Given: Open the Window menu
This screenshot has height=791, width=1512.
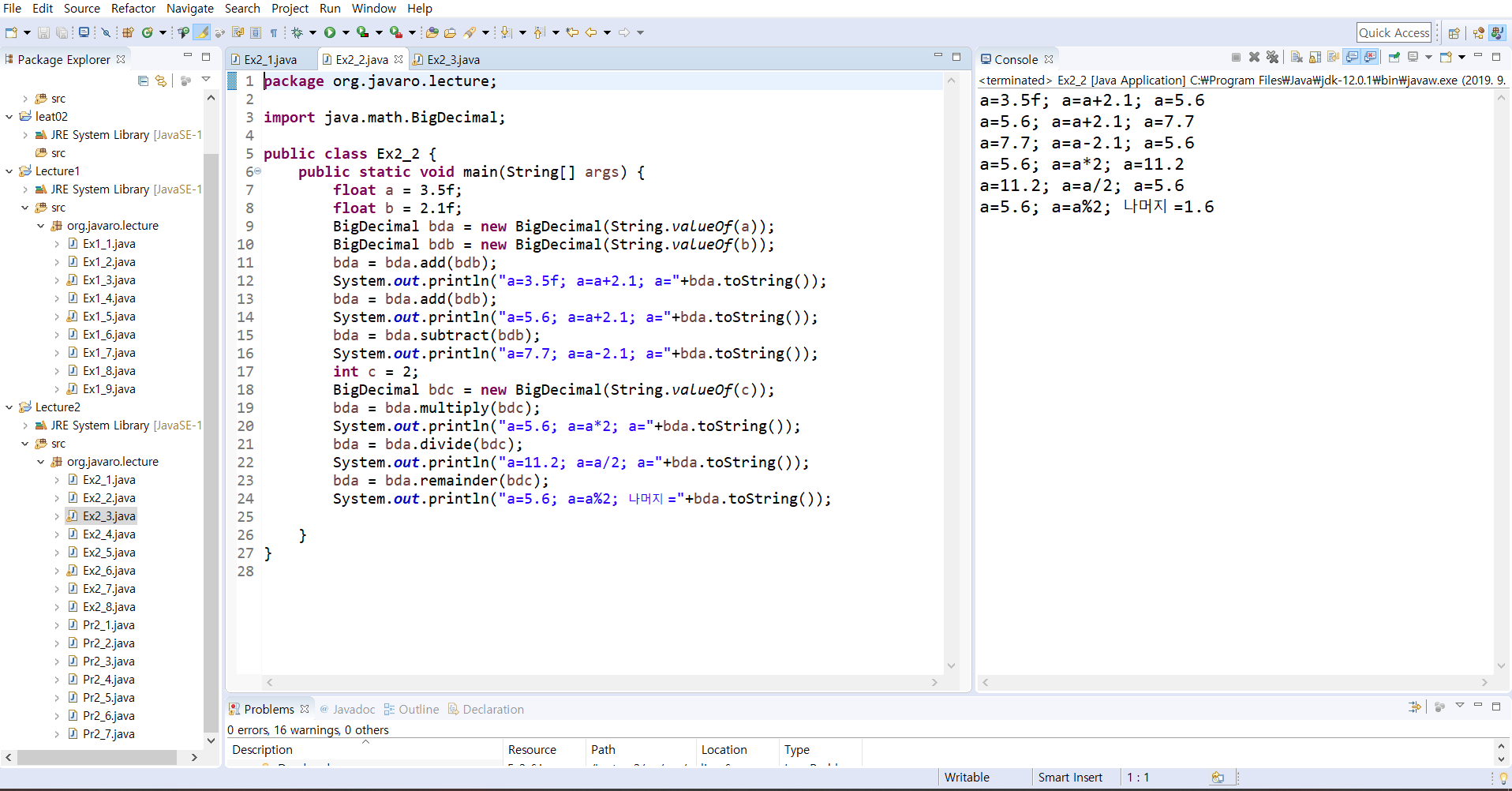Looking at the screenshot, I should tap(374, 9).
